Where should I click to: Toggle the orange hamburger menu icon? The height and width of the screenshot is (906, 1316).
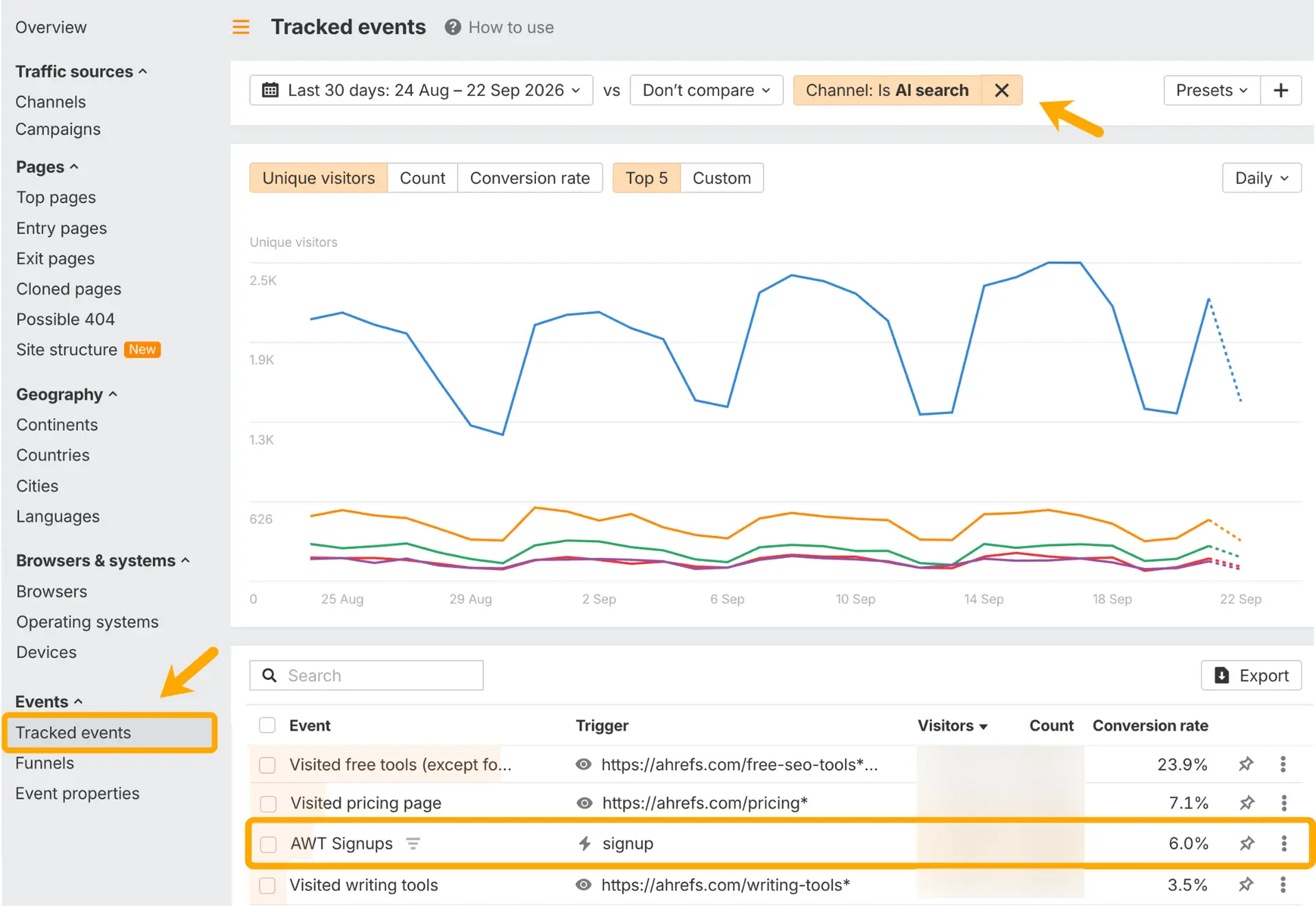241,27
